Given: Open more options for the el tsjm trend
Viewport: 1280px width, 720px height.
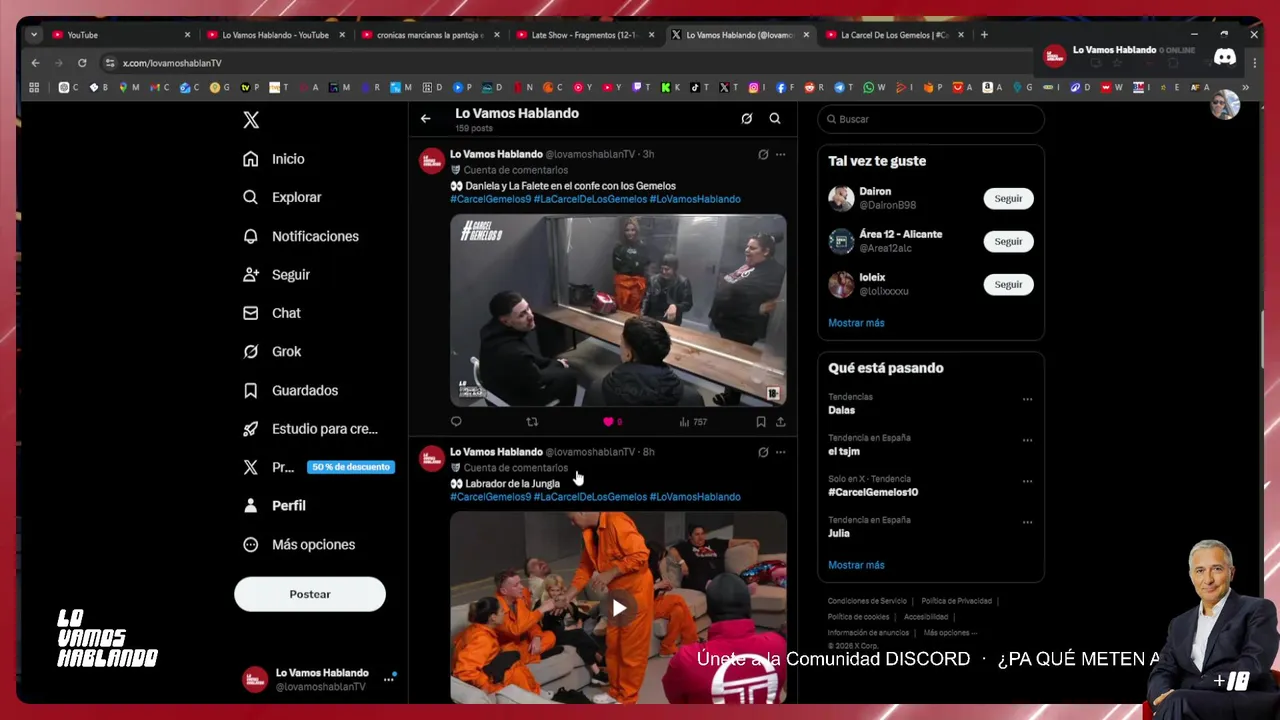Looking at the screenshot, I should click(1027, 440).
